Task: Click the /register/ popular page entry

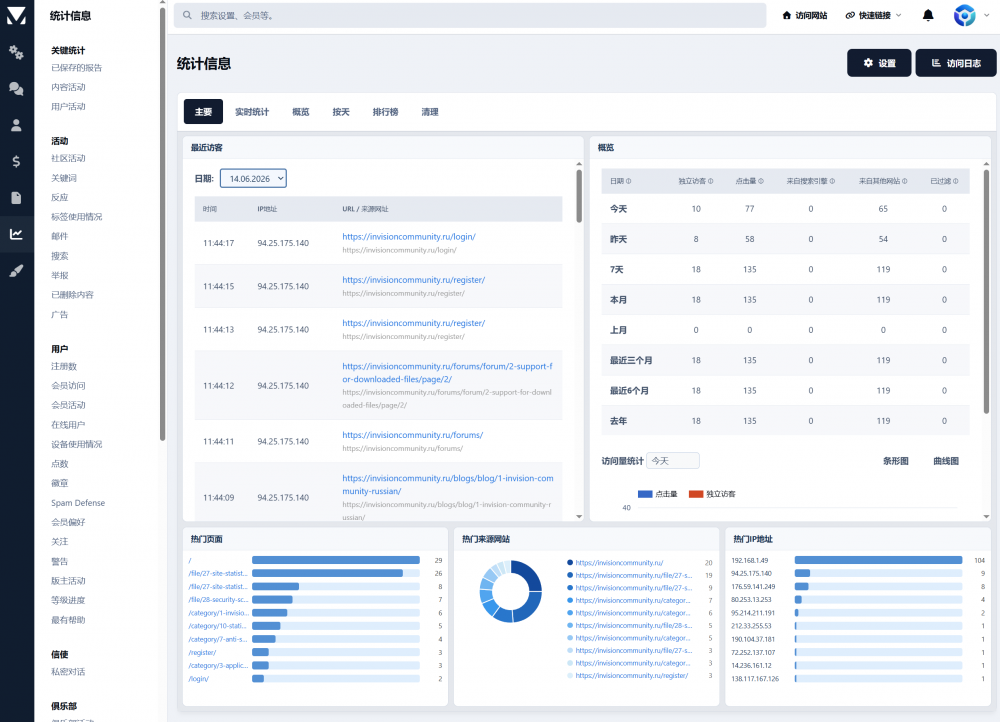Action: pos(202,652)
